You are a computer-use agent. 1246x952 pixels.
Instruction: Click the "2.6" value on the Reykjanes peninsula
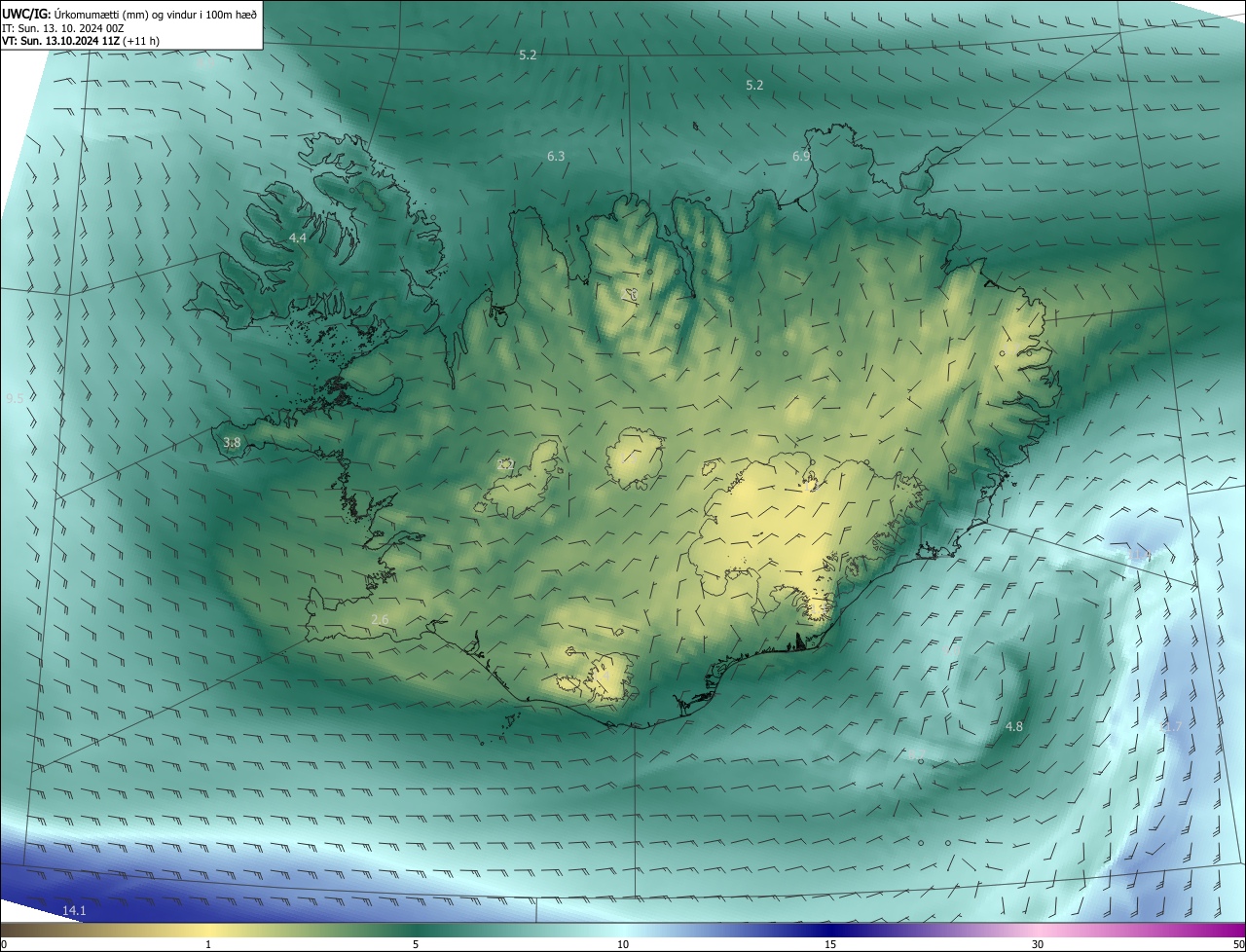tap(381, 620)
